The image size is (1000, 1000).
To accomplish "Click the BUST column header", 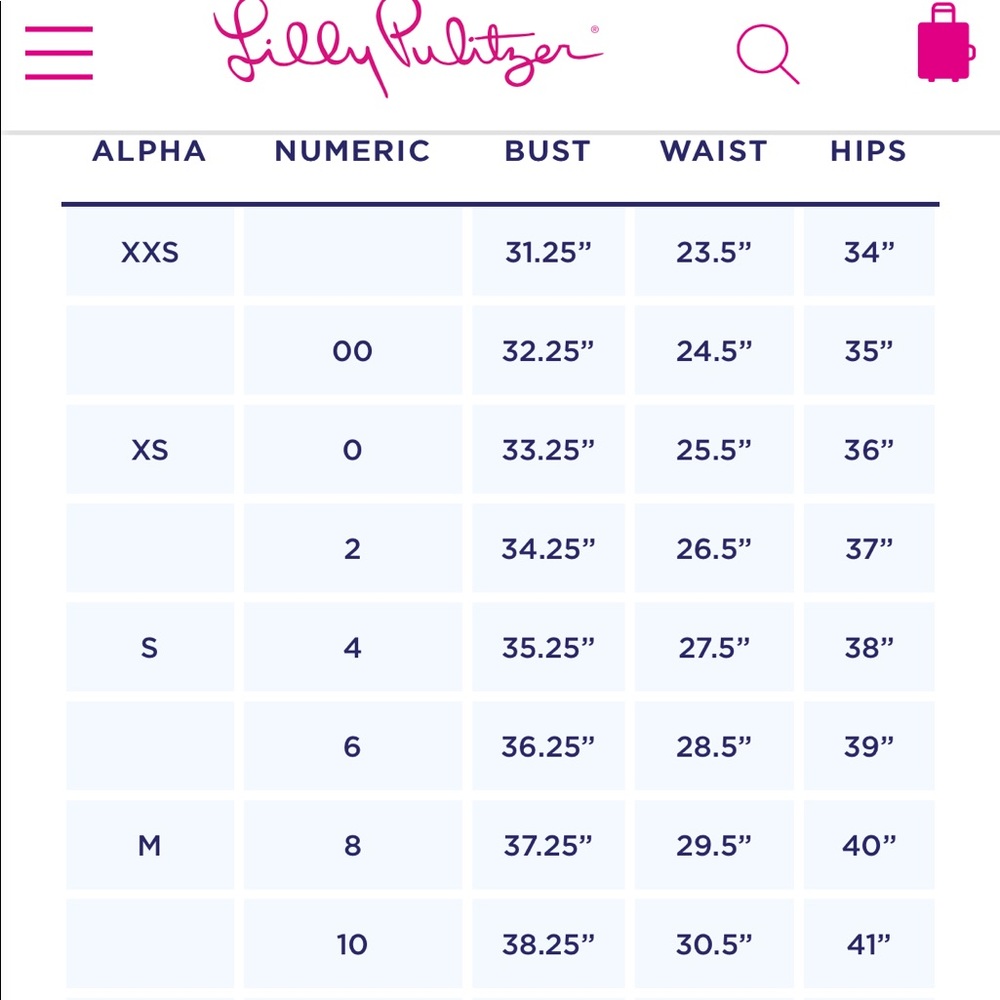I will 548,151.
